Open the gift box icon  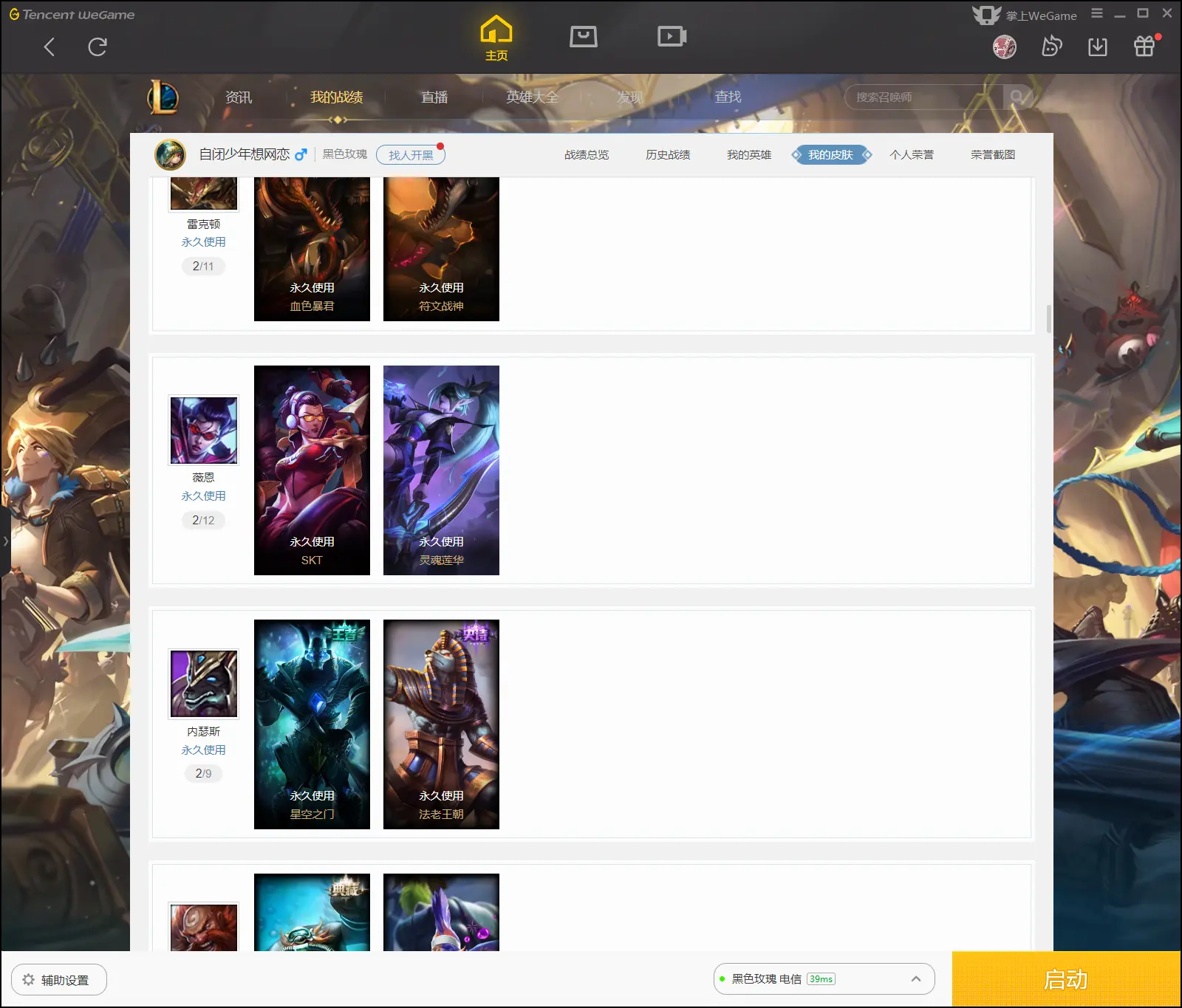pyautogui.click(x=1144, y=47)
